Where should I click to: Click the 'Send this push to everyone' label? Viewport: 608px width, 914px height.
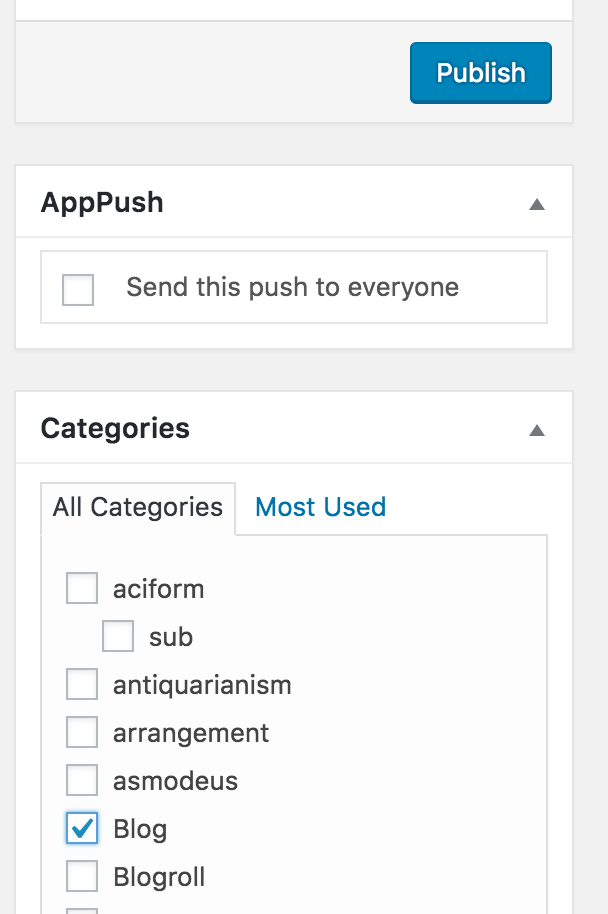(x=293, y=287)
